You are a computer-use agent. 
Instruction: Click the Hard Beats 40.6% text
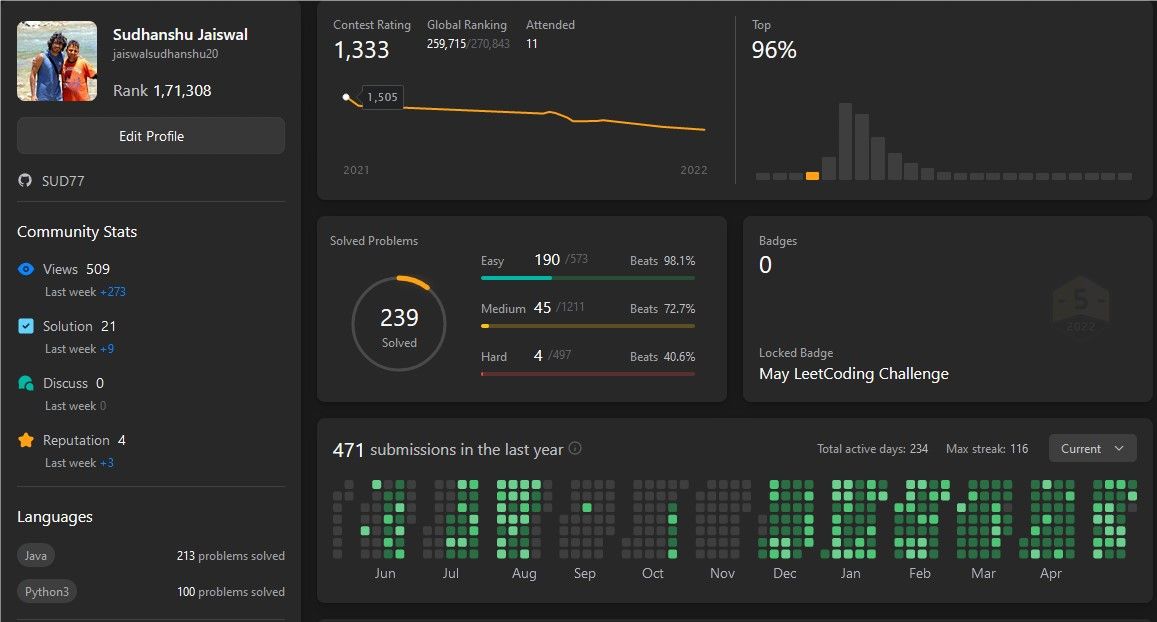(663, 356)
